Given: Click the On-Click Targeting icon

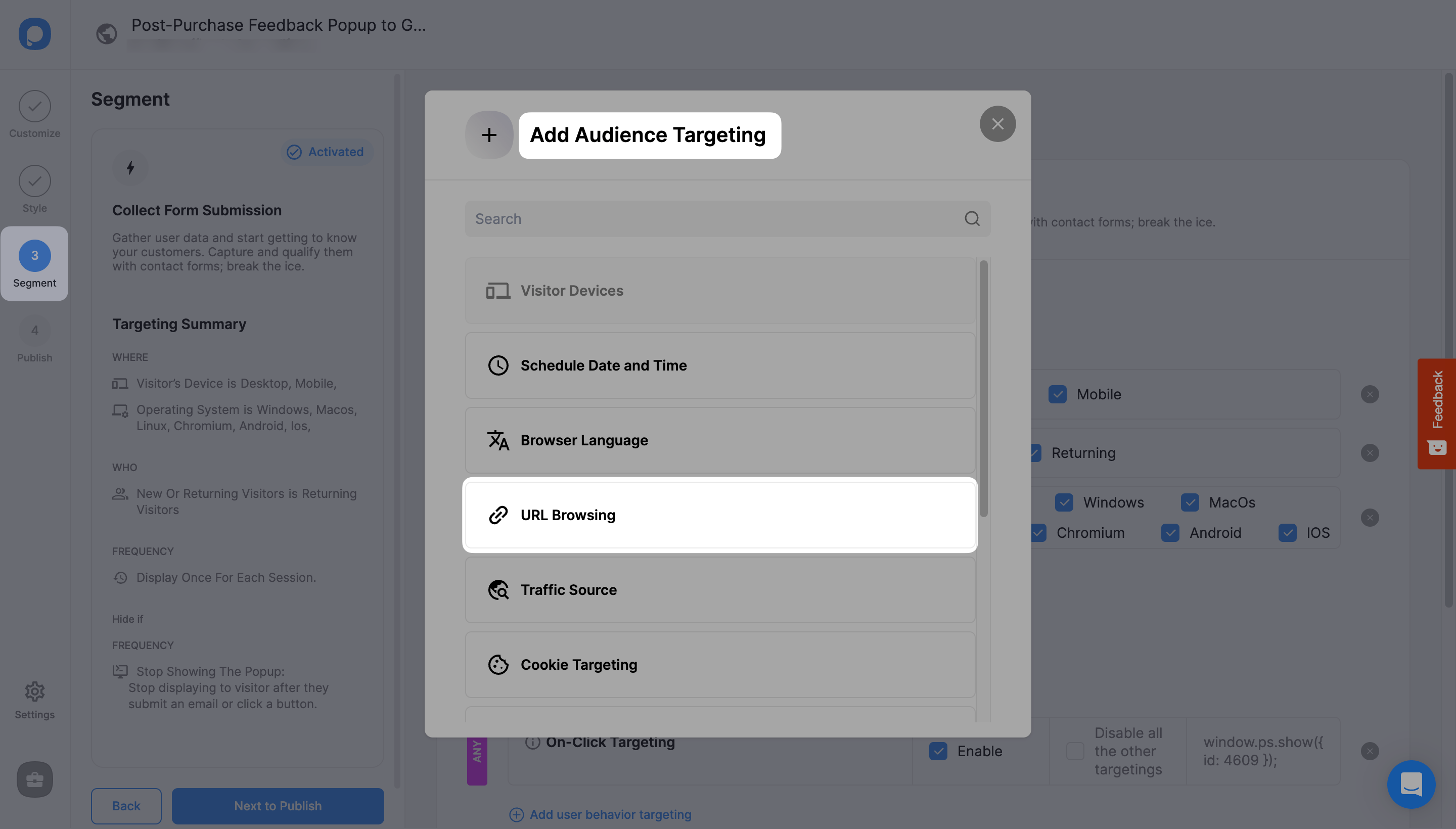Looking at the screenshot, I should (x=531, y=742).
